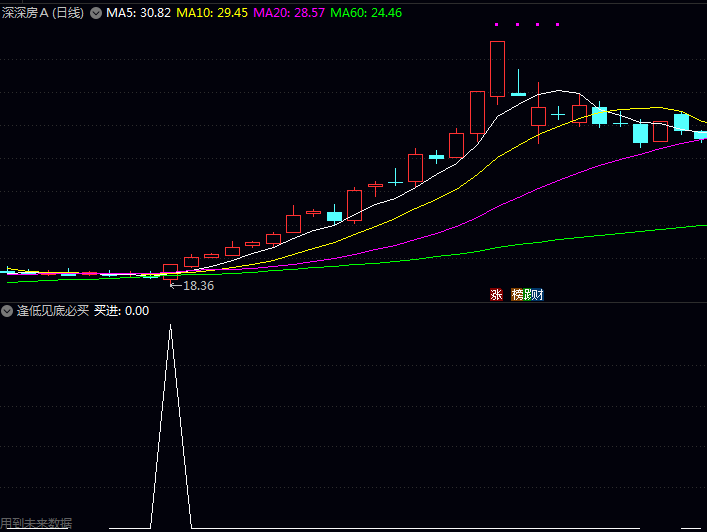Click the 逢低见底必买 indicator name
707x532 pixels.
coord(53,311)
